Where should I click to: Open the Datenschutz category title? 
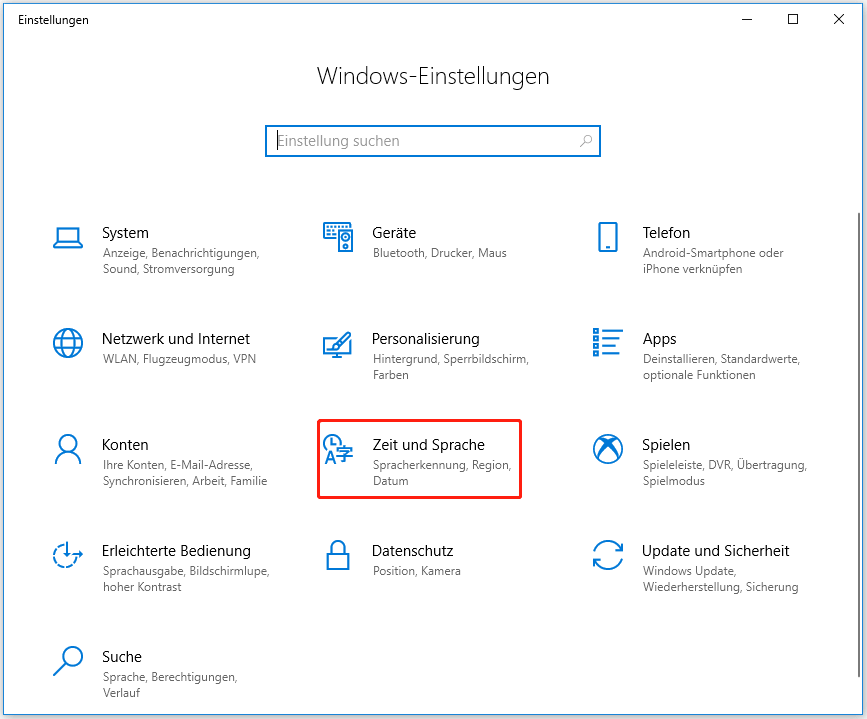pyautogui.click(x=412, y=551)
